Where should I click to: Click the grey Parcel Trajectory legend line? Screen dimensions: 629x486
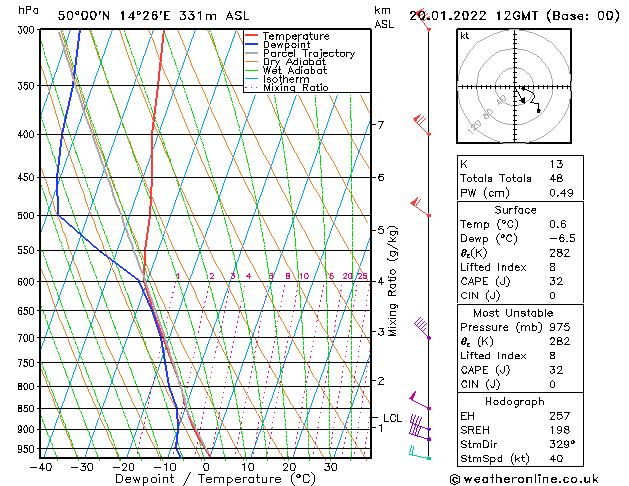click(x=251, y=53)
